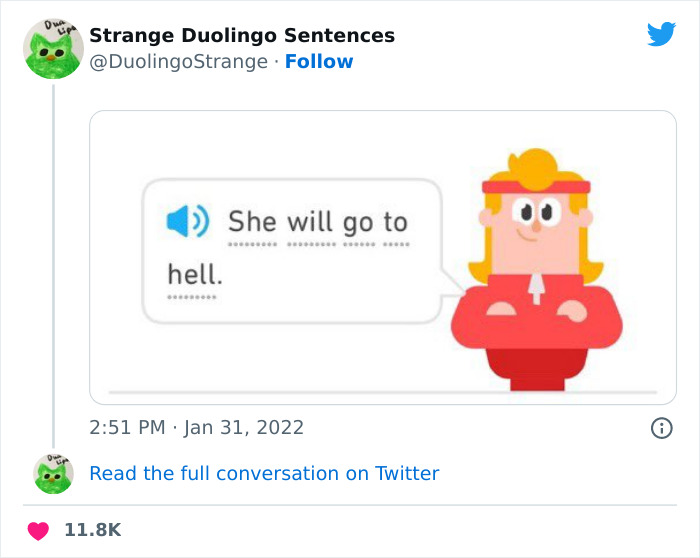Click the 2:51 PM Jan 31, 2022 timestamp
The height and width of the screenshot is (558, 700).
click(x=196, y=428)
